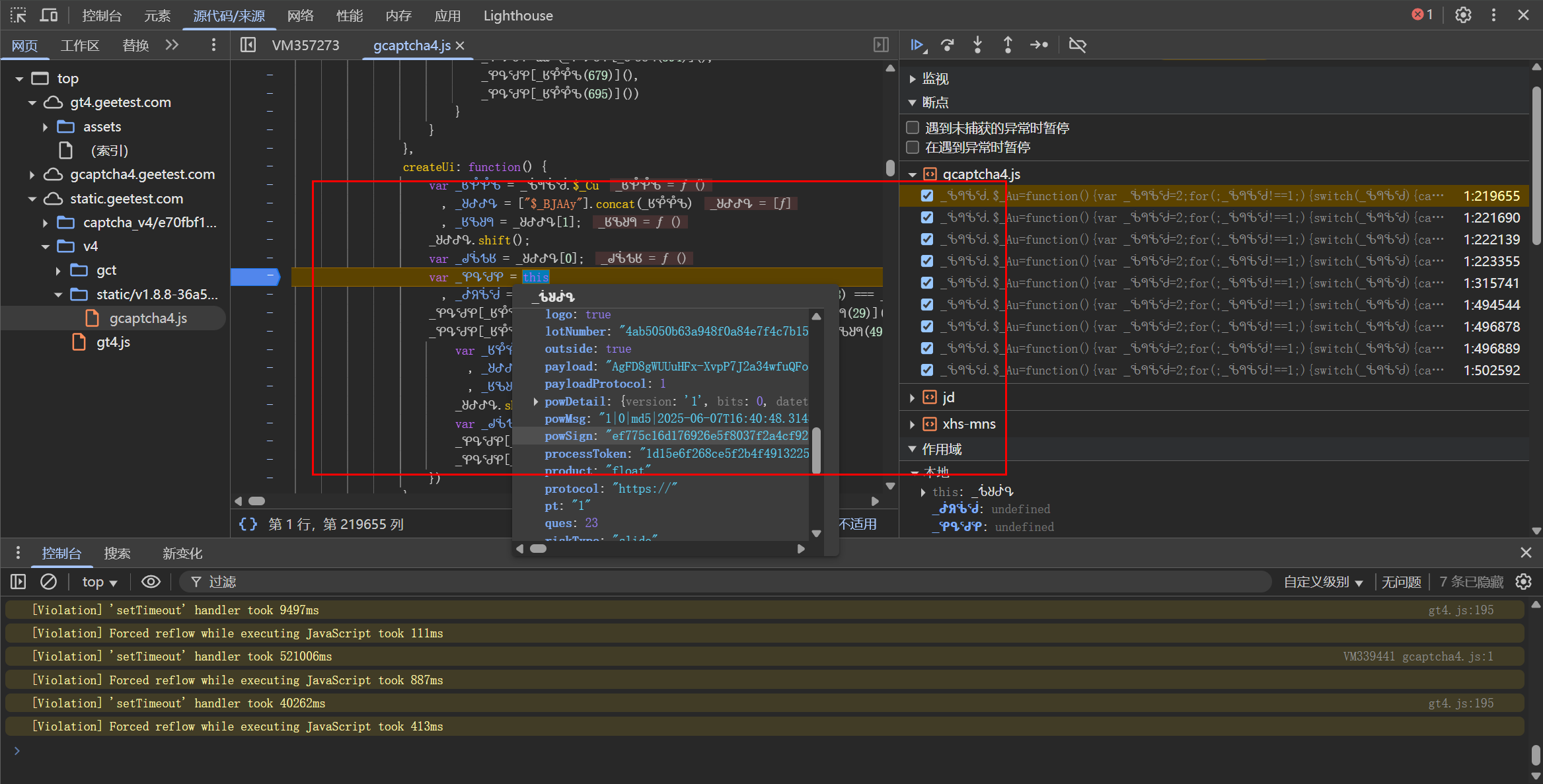Close the console drawer

1526,553
